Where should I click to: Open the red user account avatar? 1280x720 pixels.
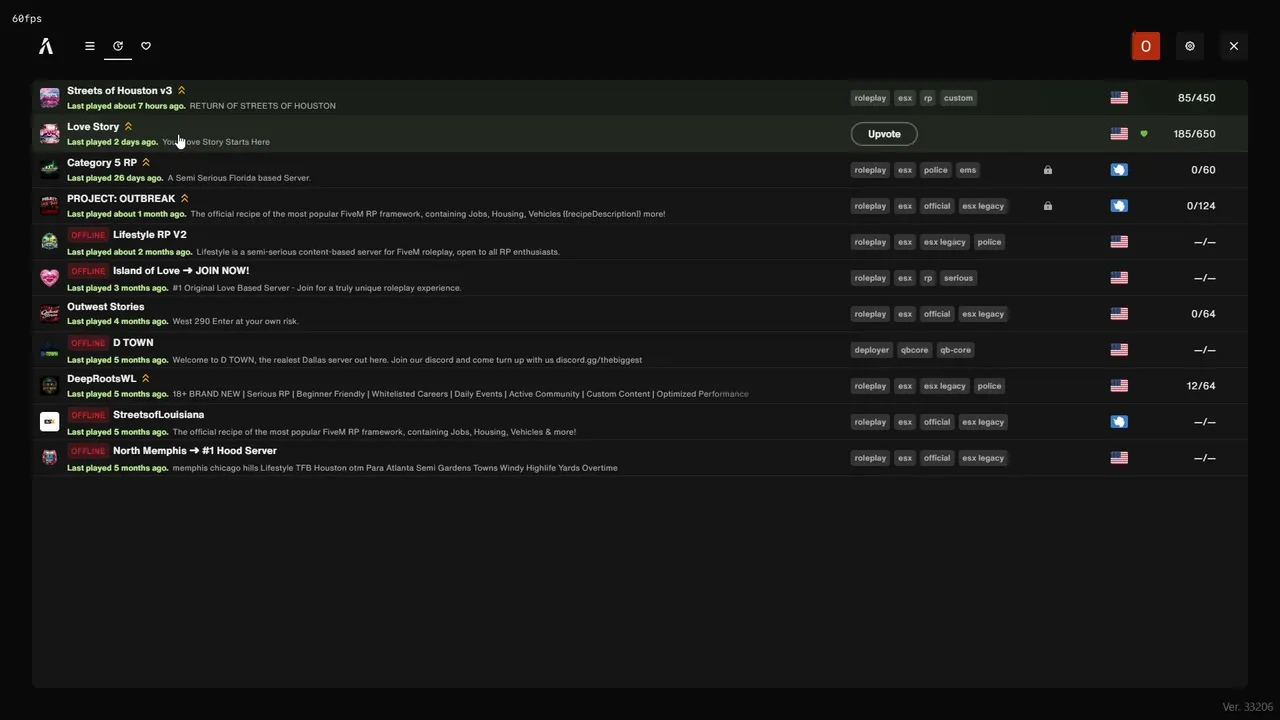click(1146, 46)
